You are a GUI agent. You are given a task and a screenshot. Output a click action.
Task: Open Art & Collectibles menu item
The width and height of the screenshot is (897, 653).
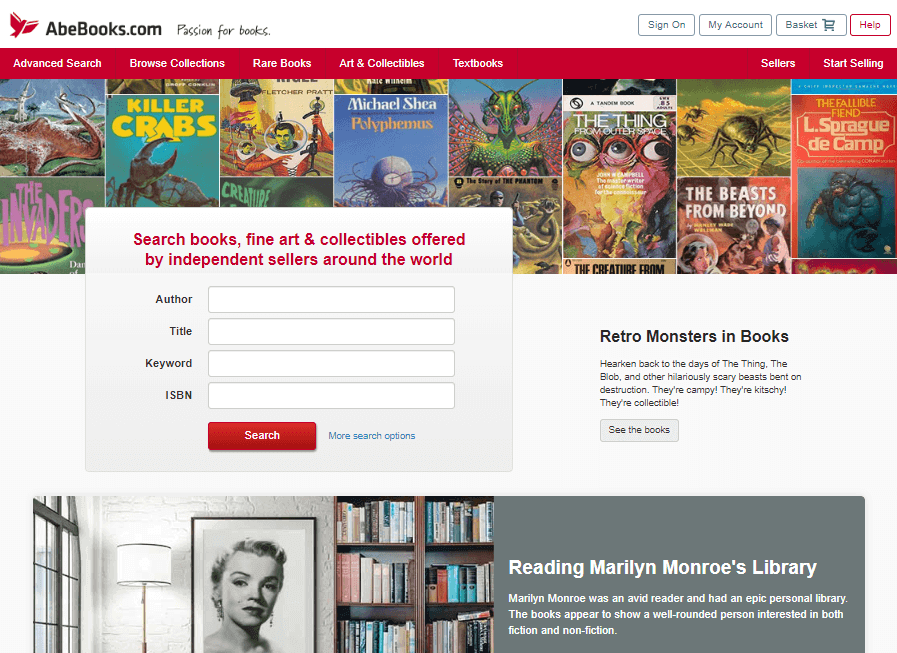[382, 63]
